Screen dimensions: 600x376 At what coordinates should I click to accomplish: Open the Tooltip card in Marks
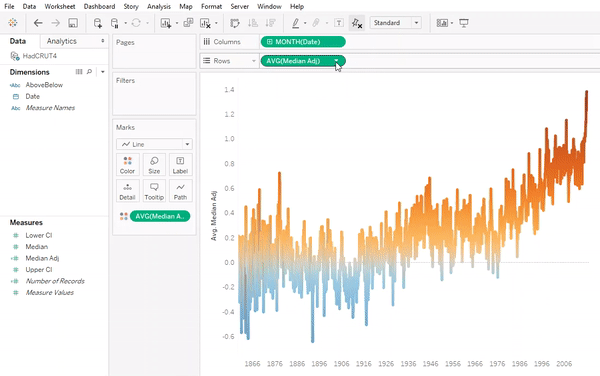[x=154, y=191]
